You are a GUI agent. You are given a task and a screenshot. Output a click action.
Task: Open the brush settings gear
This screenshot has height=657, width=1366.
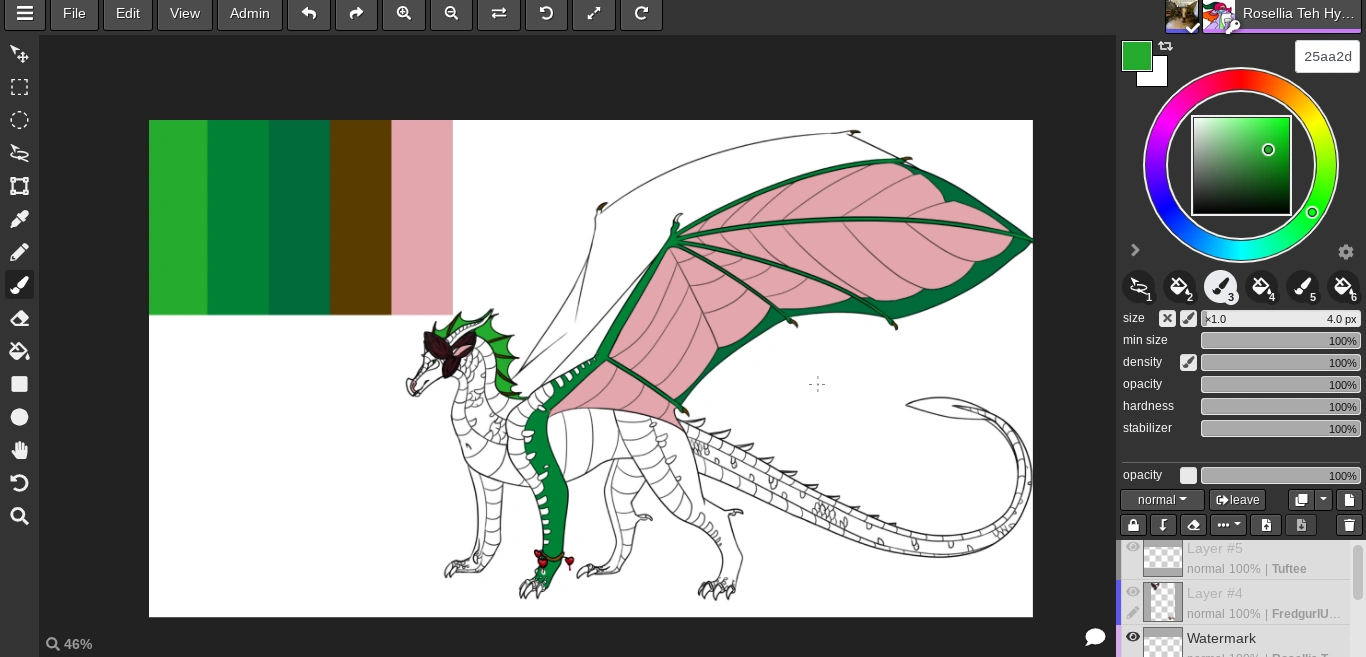[1346, 252]
